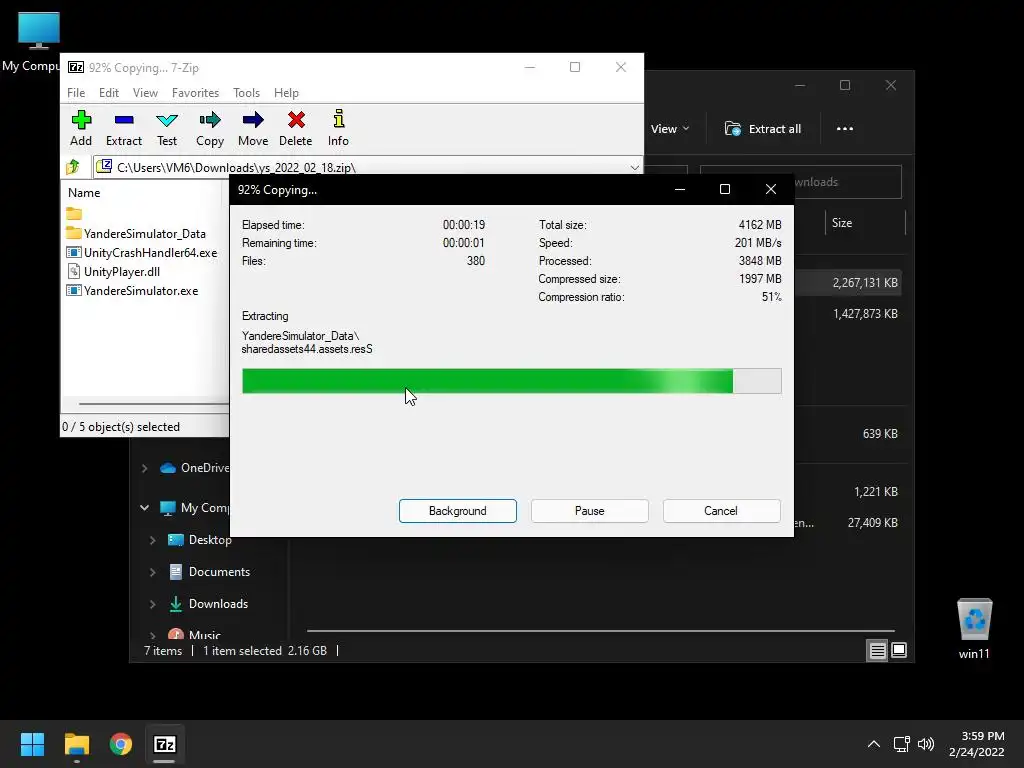Click the Name column header in 7-Zip
The image size is (1024, 768).
[x=84, y=193]
